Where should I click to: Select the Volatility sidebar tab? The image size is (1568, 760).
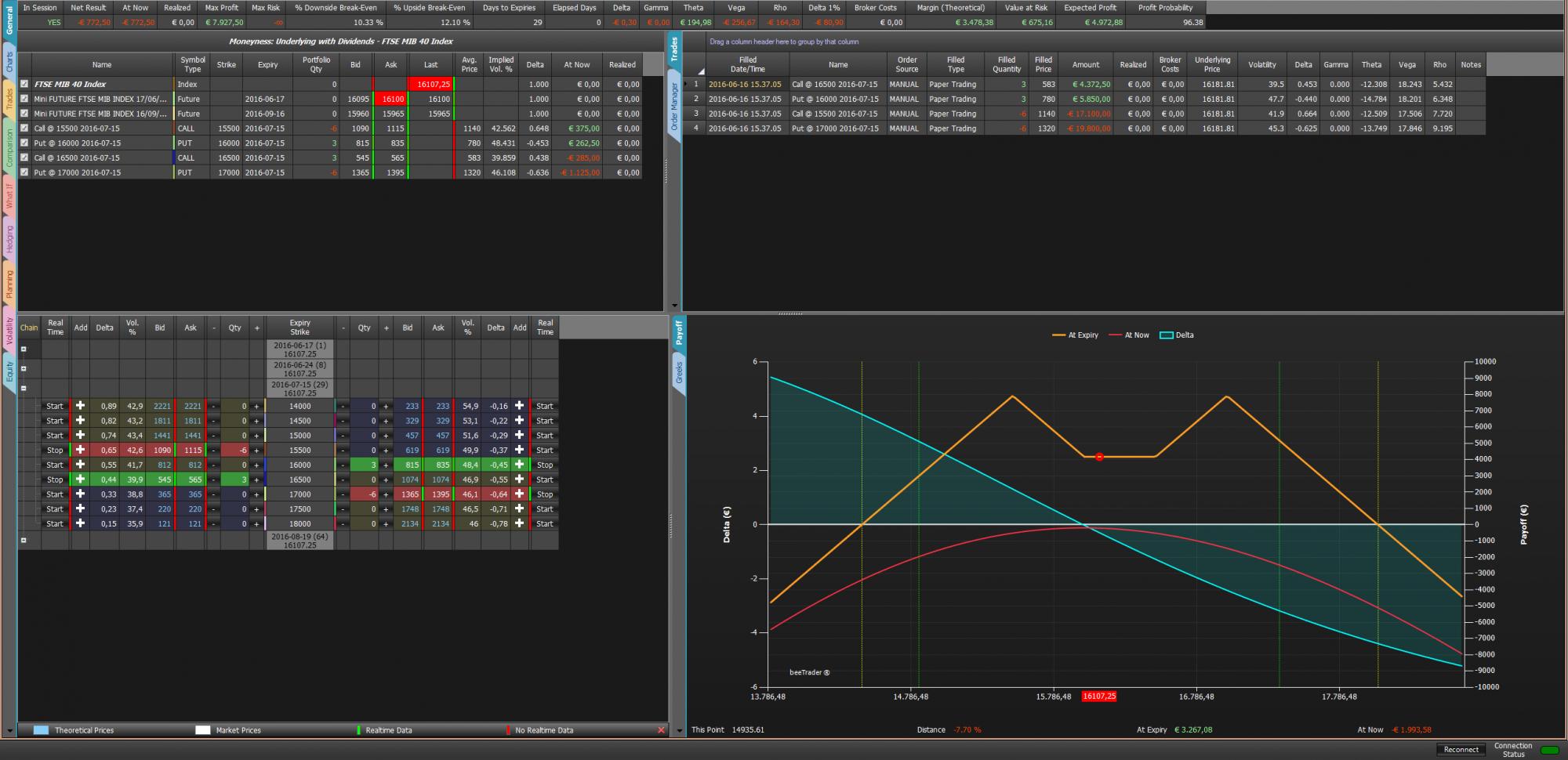pyautogui.click(x=9, y=330)
